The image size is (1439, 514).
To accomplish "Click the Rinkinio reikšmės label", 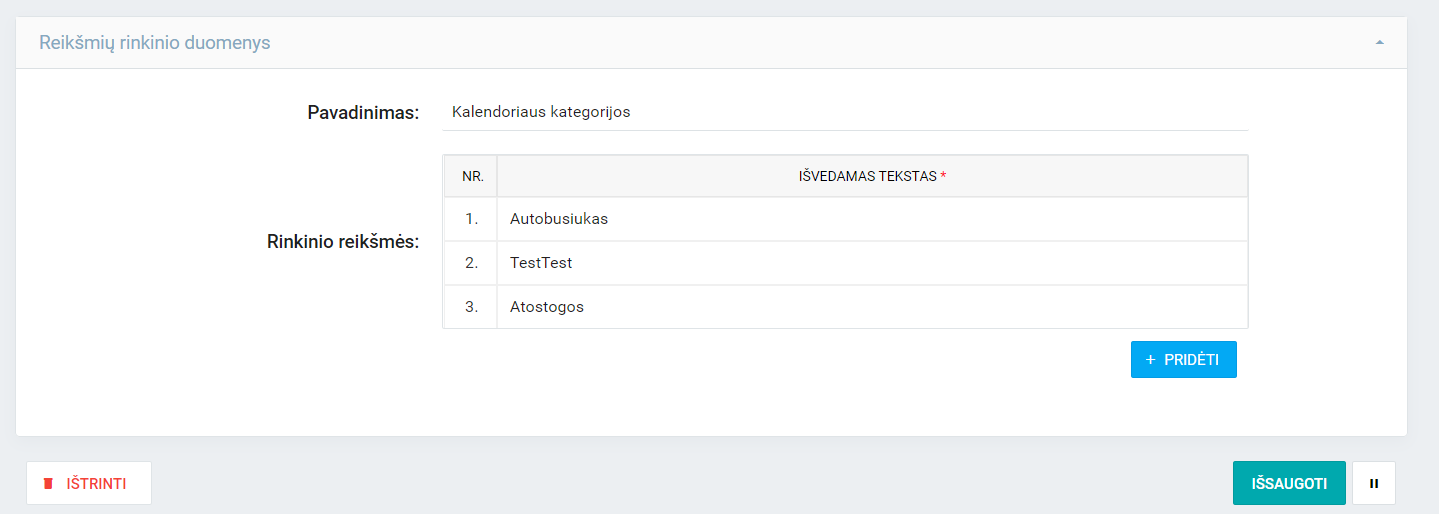I will (342, 242).
